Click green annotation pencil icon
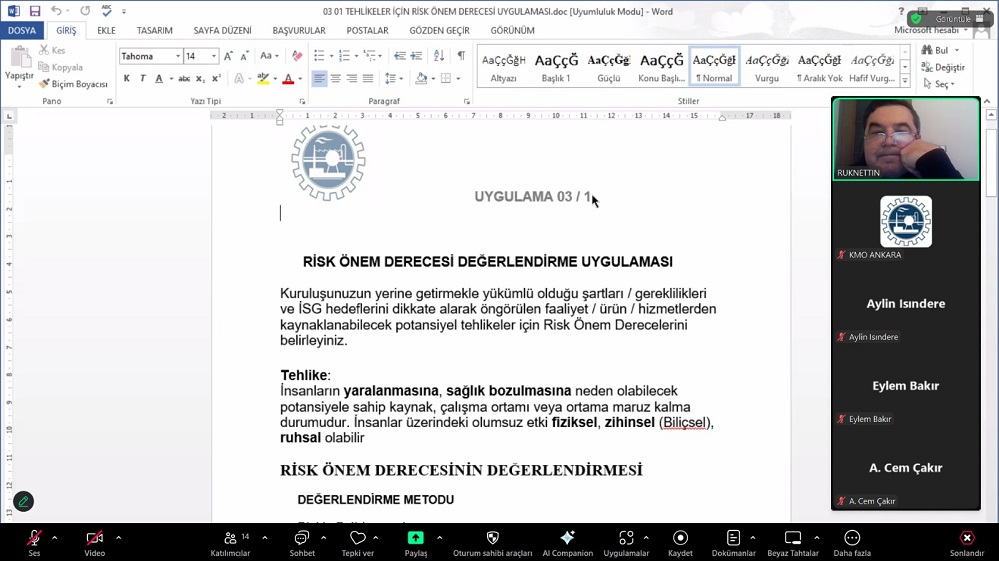 (23, 502)
